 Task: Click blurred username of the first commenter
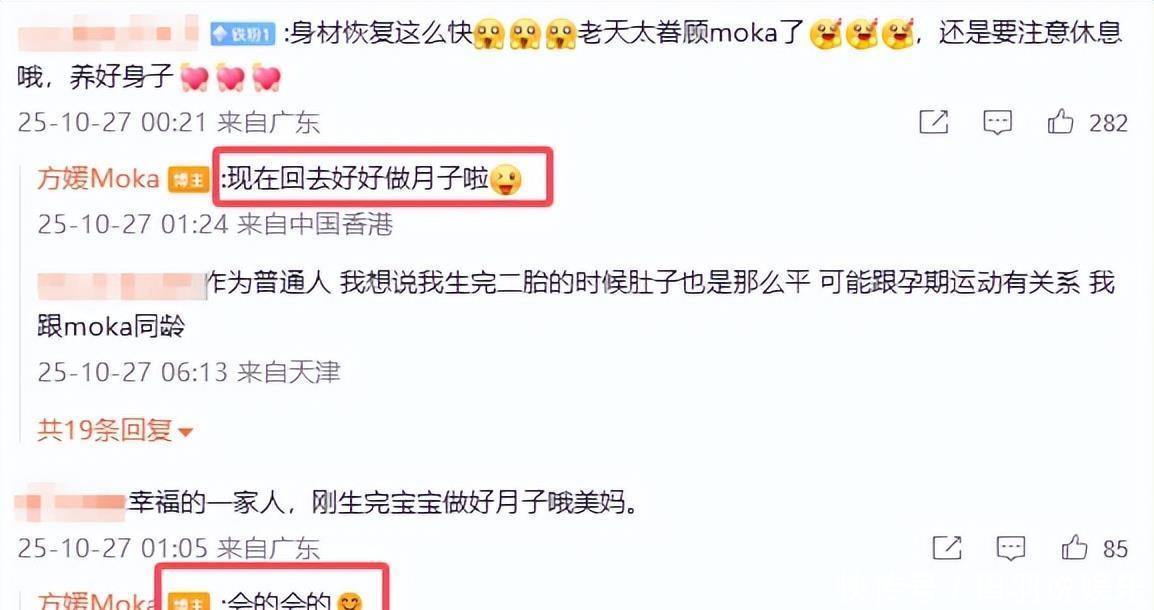tap(107, 33)
